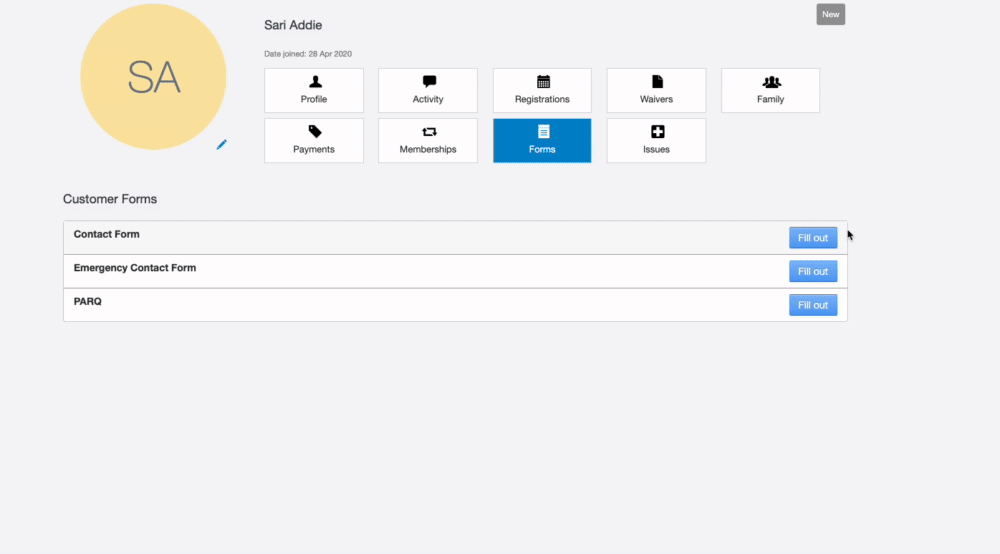The width and height of the screenshot is (1000, 554).
Task: Click the SA avatar circle
Action: pos(153,78)
